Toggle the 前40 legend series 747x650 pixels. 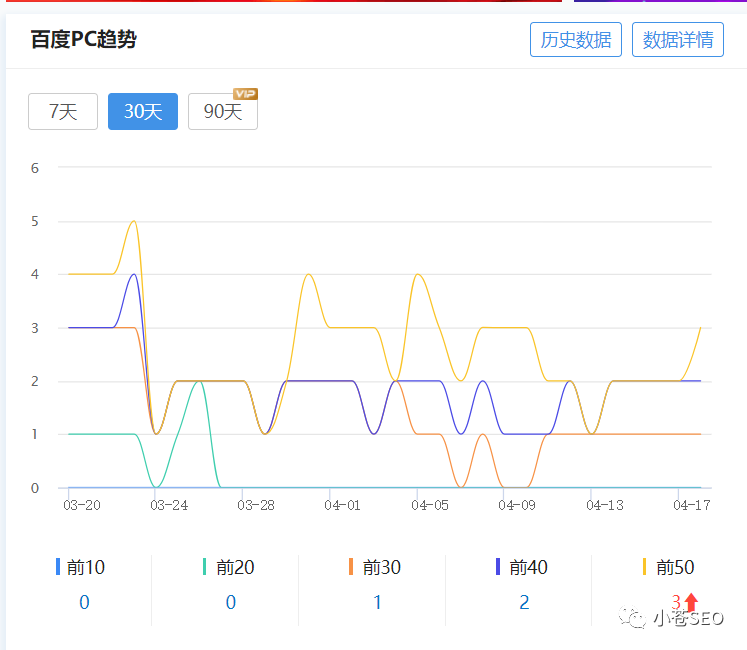tap(528, 567)
